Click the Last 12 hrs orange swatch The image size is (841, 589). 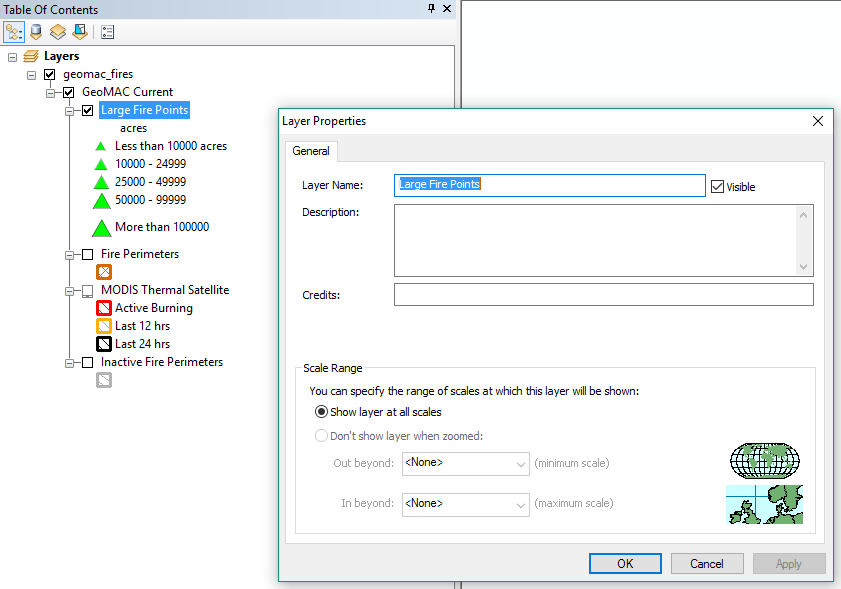tap(103, 326)
